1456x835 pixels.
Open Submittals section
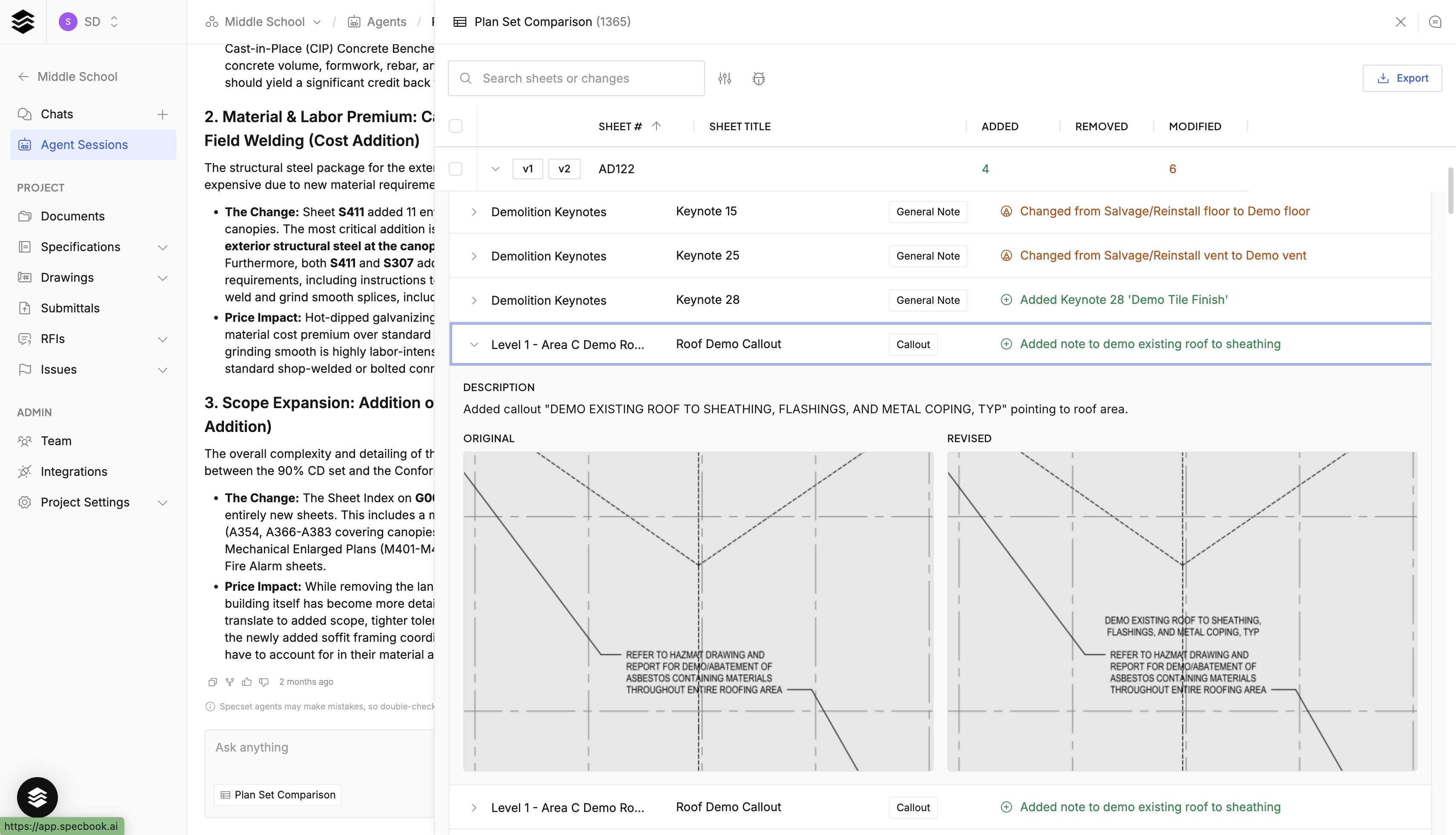[70, 308]
